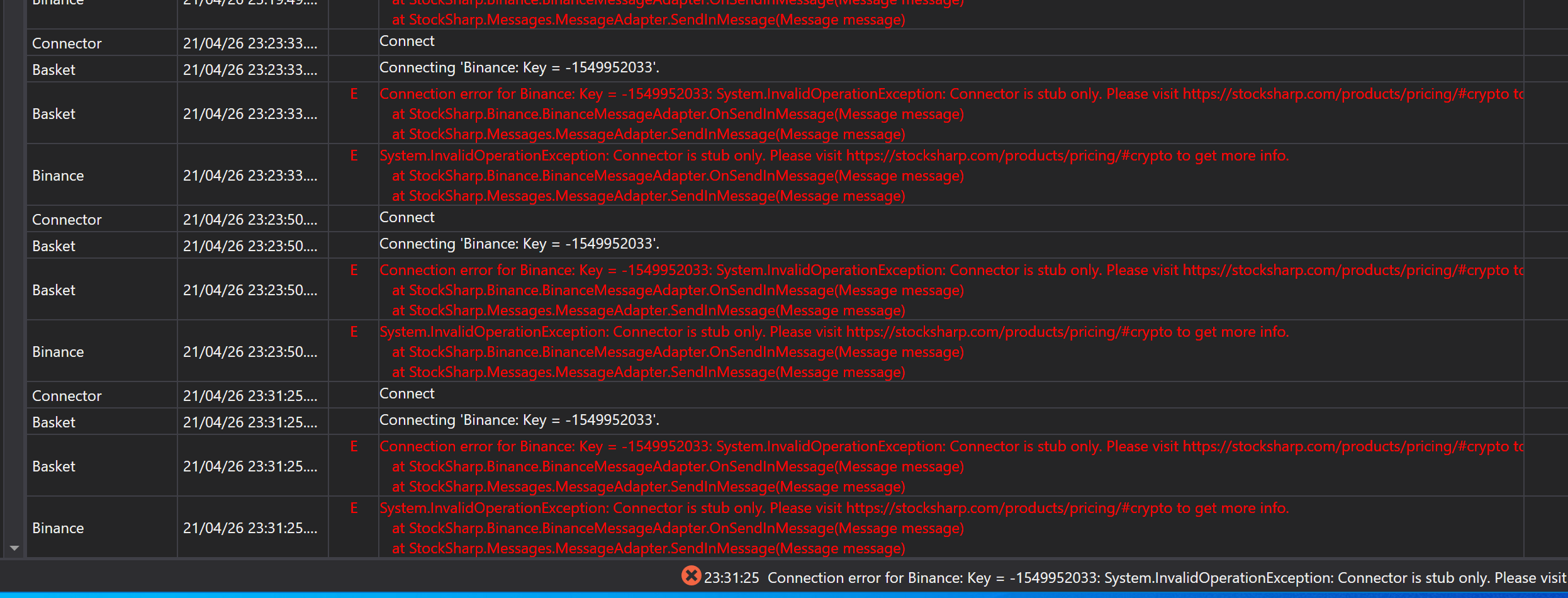
Task: Click the red error icon in status bar
Action: 691,576
